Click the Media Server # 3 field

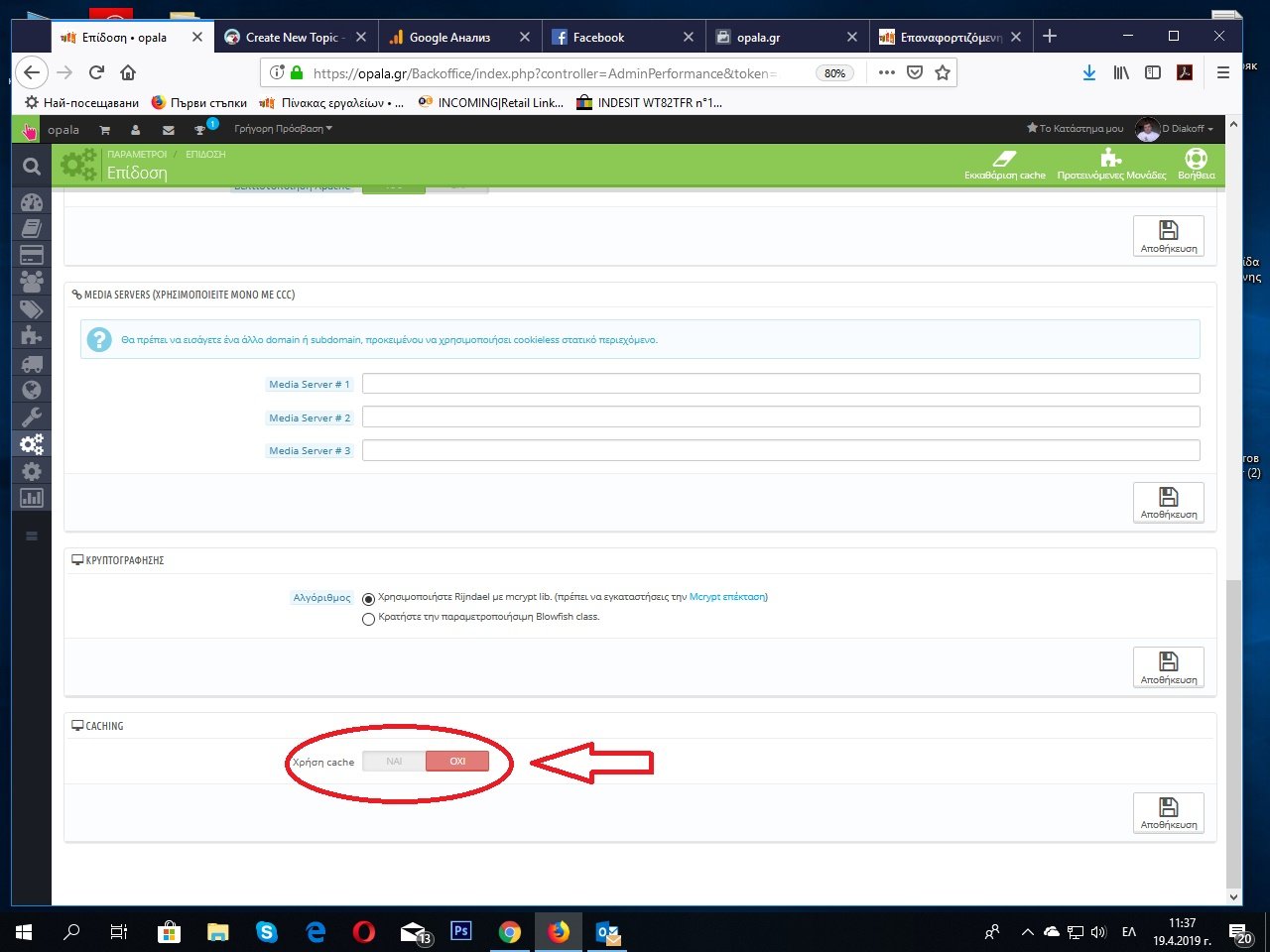781,450
